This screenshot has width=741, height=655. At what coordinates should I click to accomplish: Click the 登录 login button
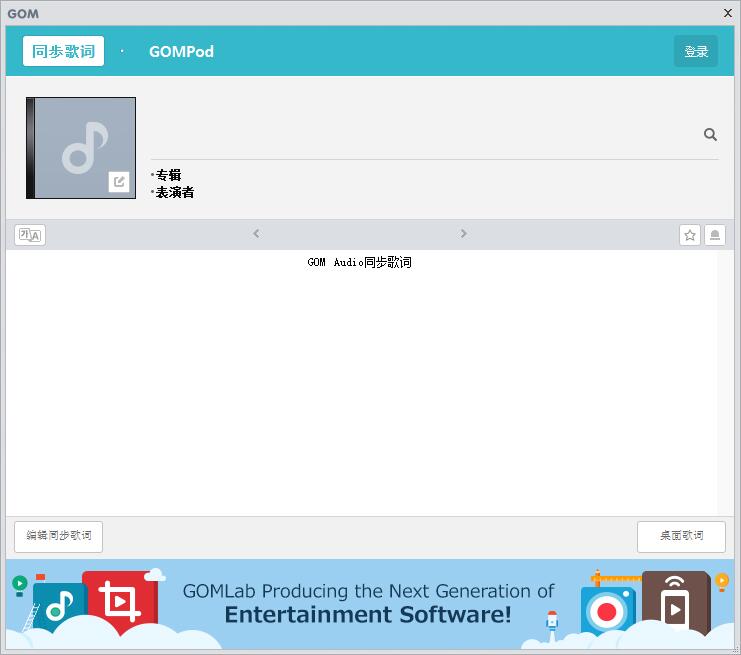coord(696,51)
